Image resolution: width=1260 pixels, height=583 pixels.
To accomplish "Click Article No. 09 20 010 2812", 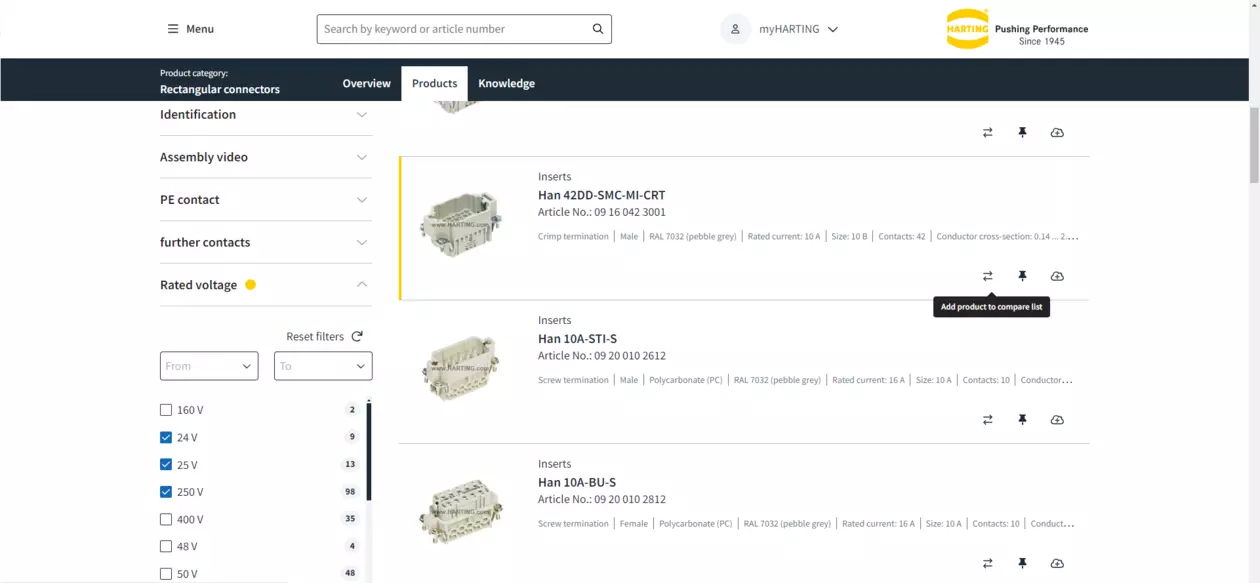I will (601, 499).
